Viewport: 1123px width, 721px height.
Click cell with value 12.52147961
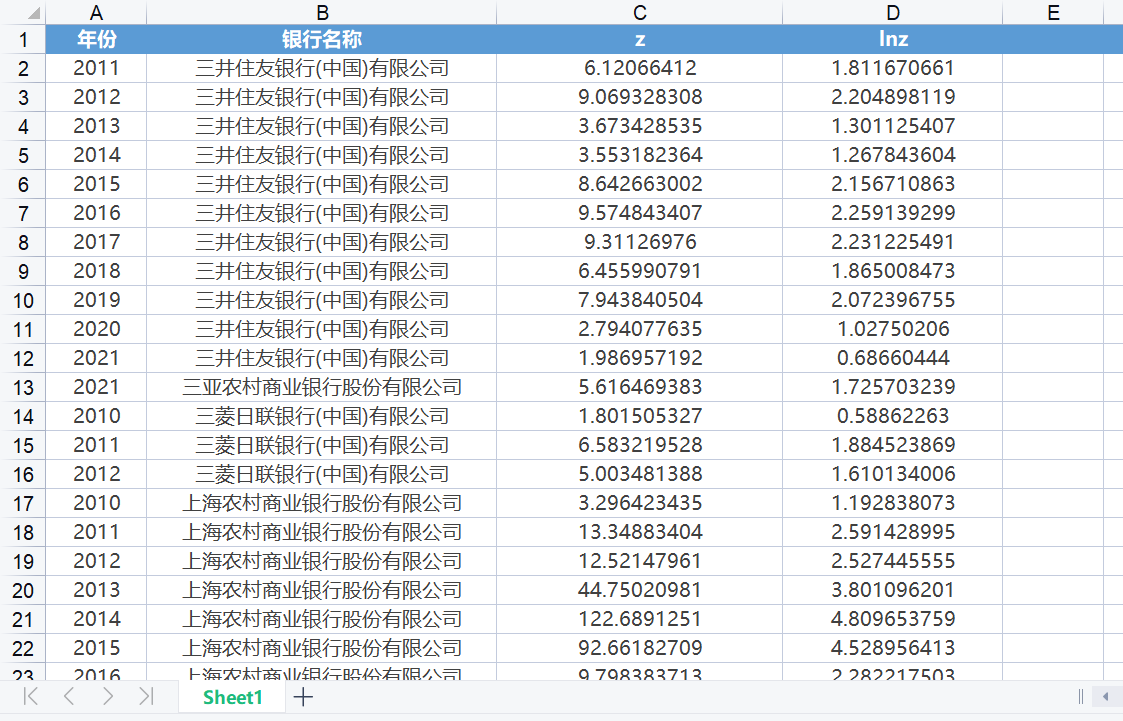(x=640, y=561)
